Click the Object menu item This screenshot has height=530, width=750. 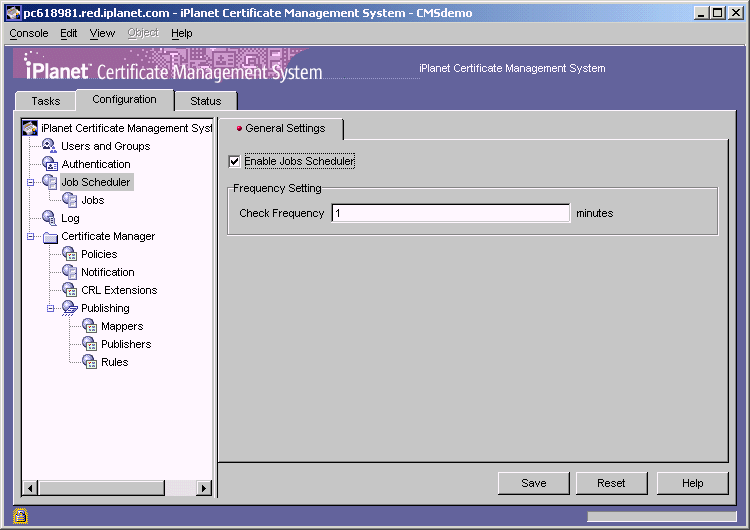pyautogui.click(x=143, y=33)
